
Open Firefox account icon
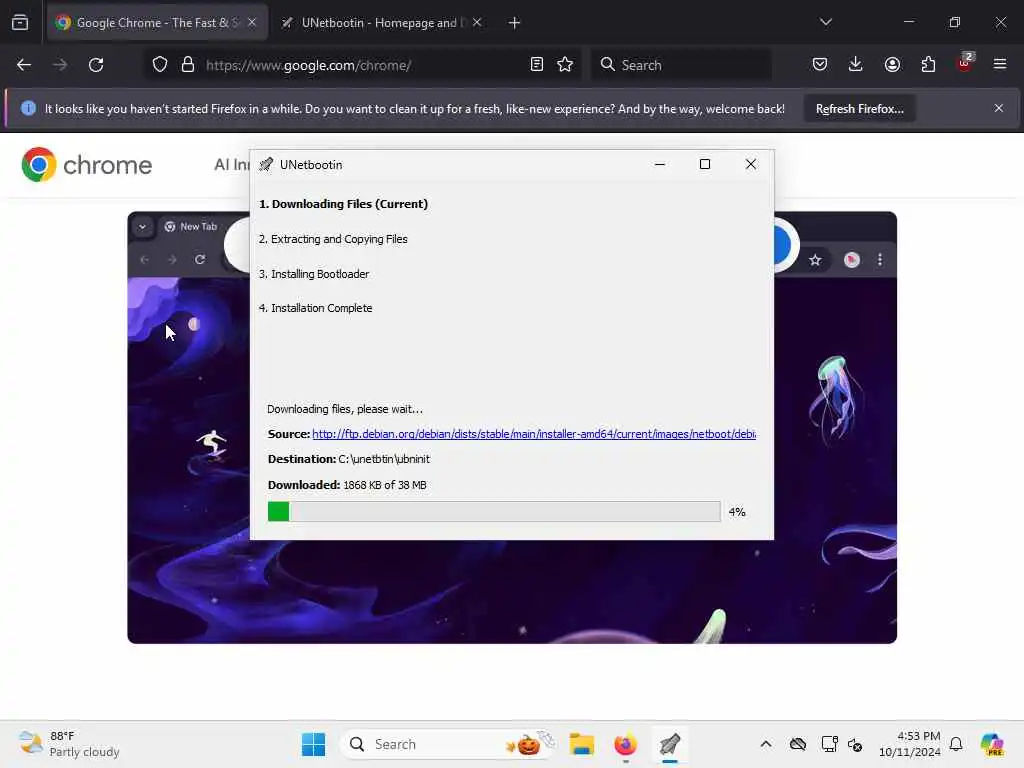pos(892,65)
